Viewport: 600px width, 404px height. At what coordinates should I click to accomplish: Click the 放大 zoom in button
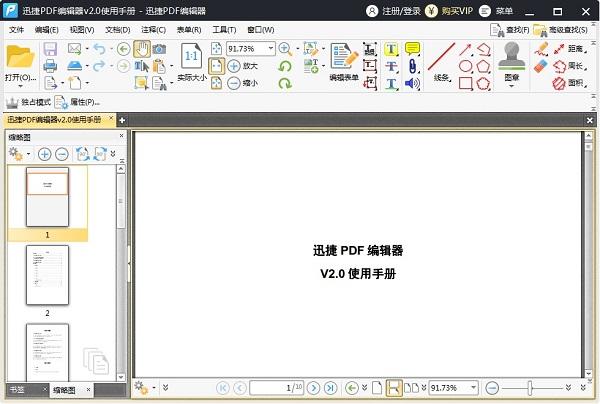[x=243, y=66]
